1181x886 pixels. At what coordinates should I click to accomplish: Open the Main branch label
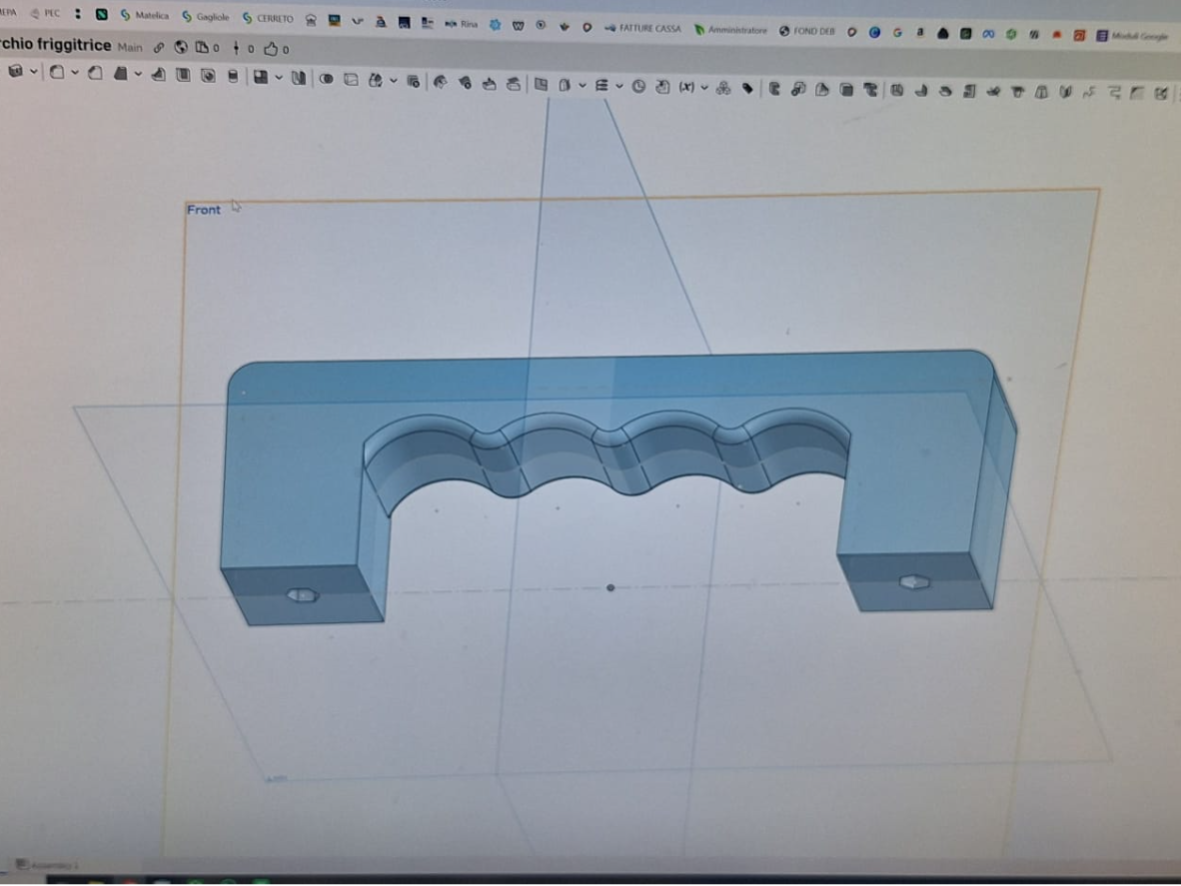point(130,47)
